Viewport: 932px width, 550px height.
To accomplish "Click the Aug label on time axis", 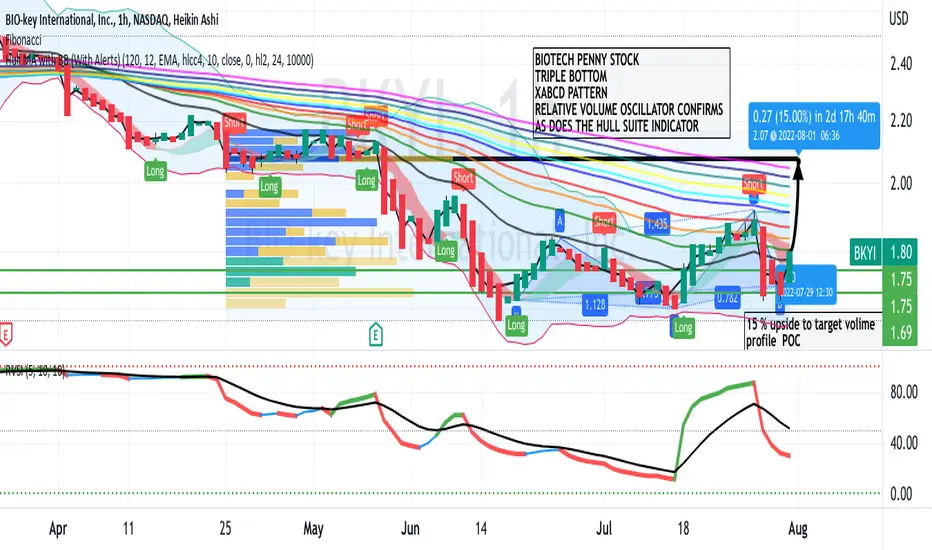I will point(798,529).
